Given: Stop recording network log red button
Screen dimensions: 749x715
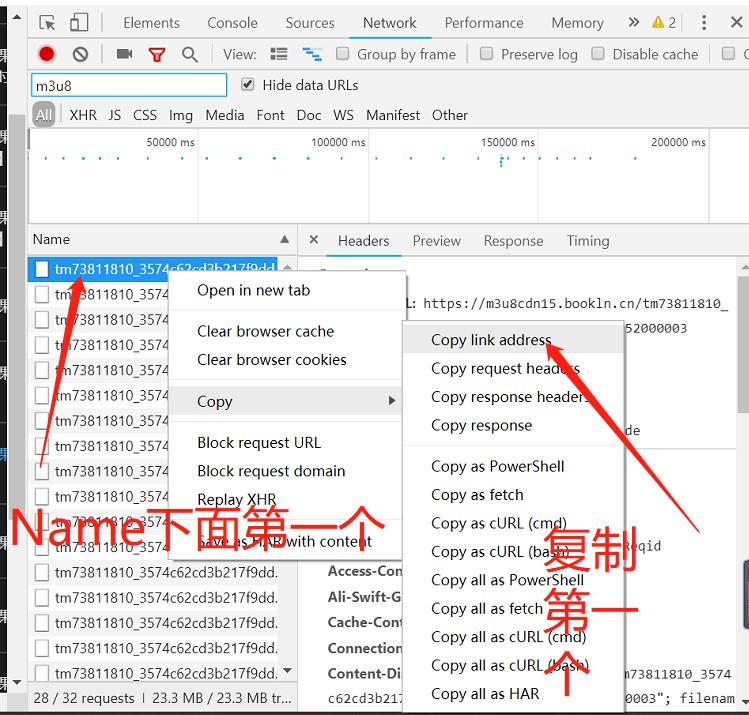Looking at the screenshot, I should point(47,54).
